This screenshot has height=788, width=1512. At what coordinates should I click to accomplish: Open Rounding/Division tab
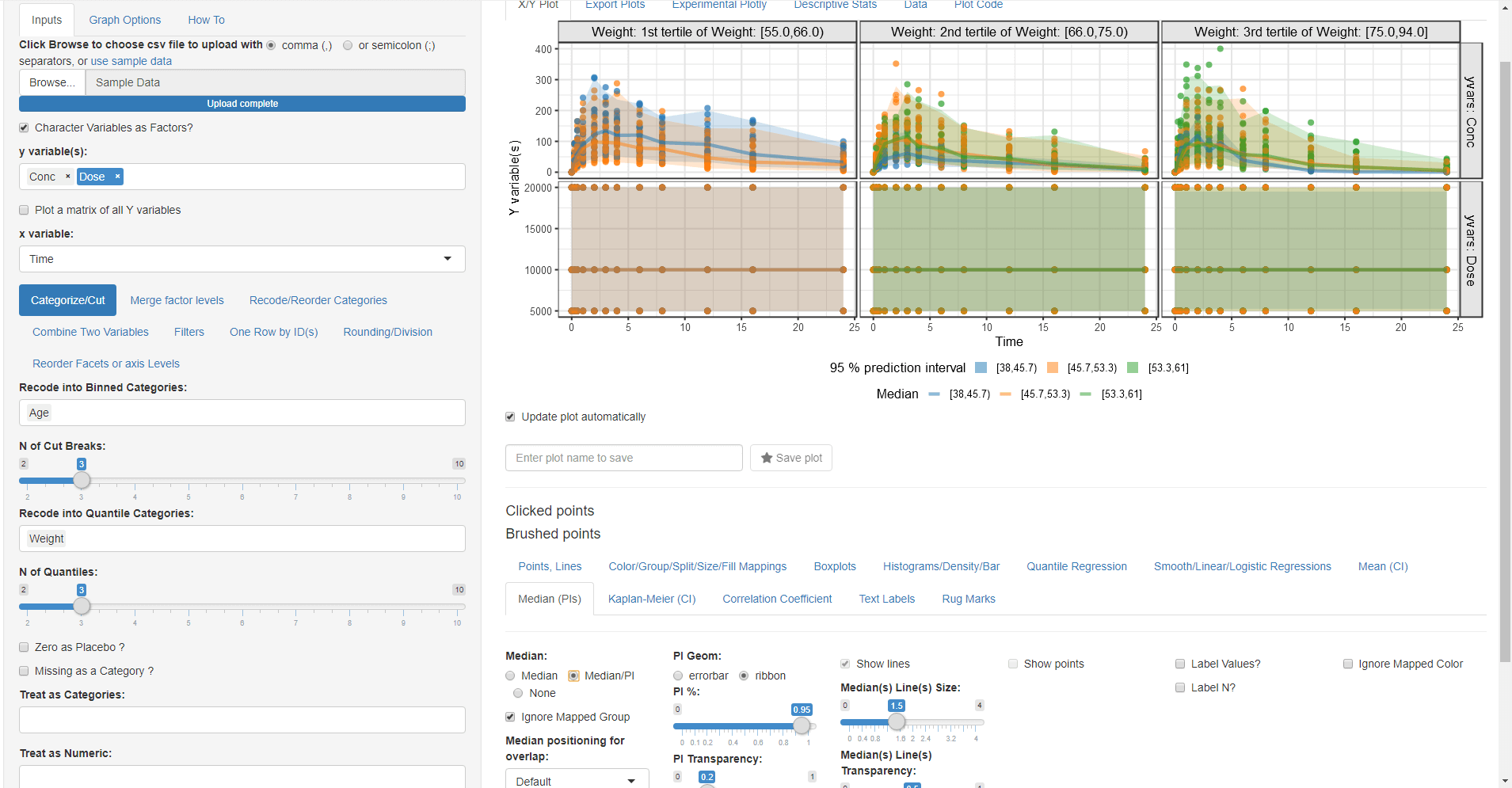[387, 332]
